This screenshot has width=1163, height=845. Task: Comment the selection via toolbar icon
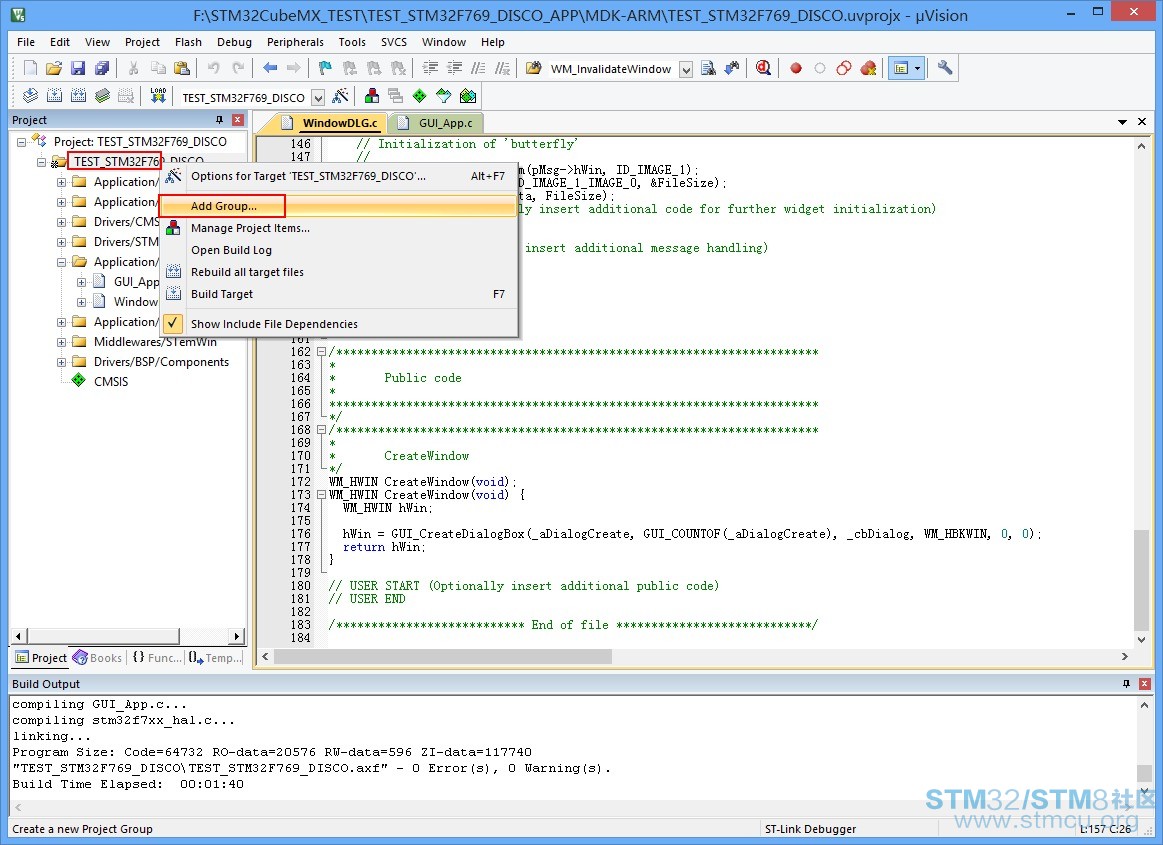point(478,68)
